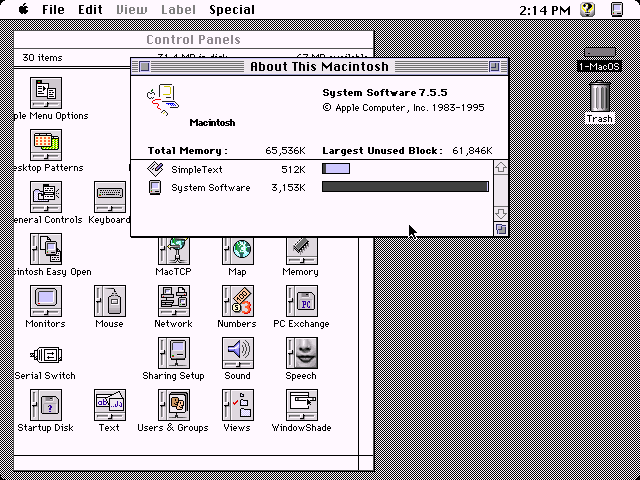Viewport: 640px width, 480px height.
Task: Select the Sharing Setup icon
Action: (174, 353)
